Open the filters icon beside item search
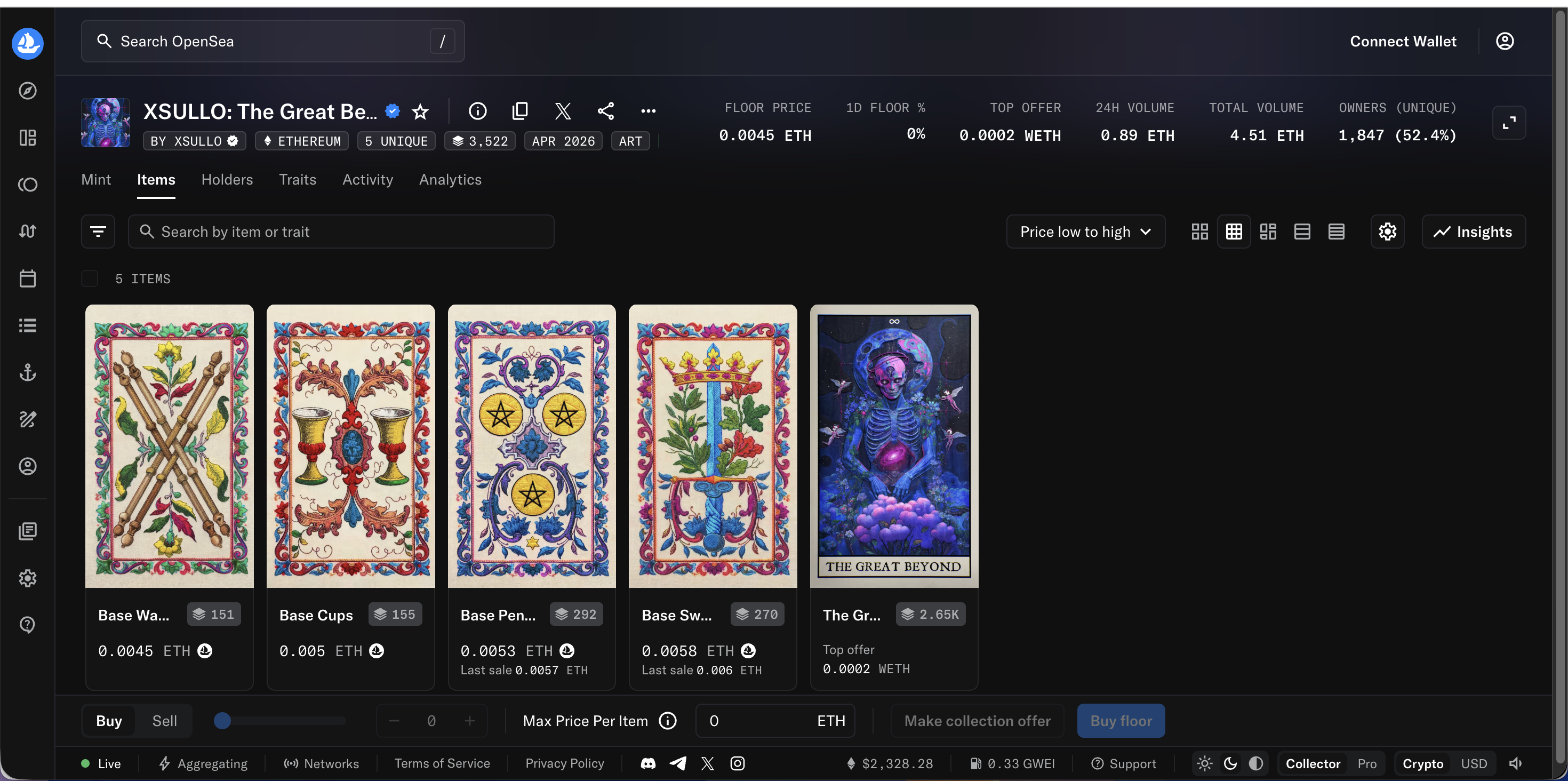This screenshot has height=781, width=1568. coord(98,232)
